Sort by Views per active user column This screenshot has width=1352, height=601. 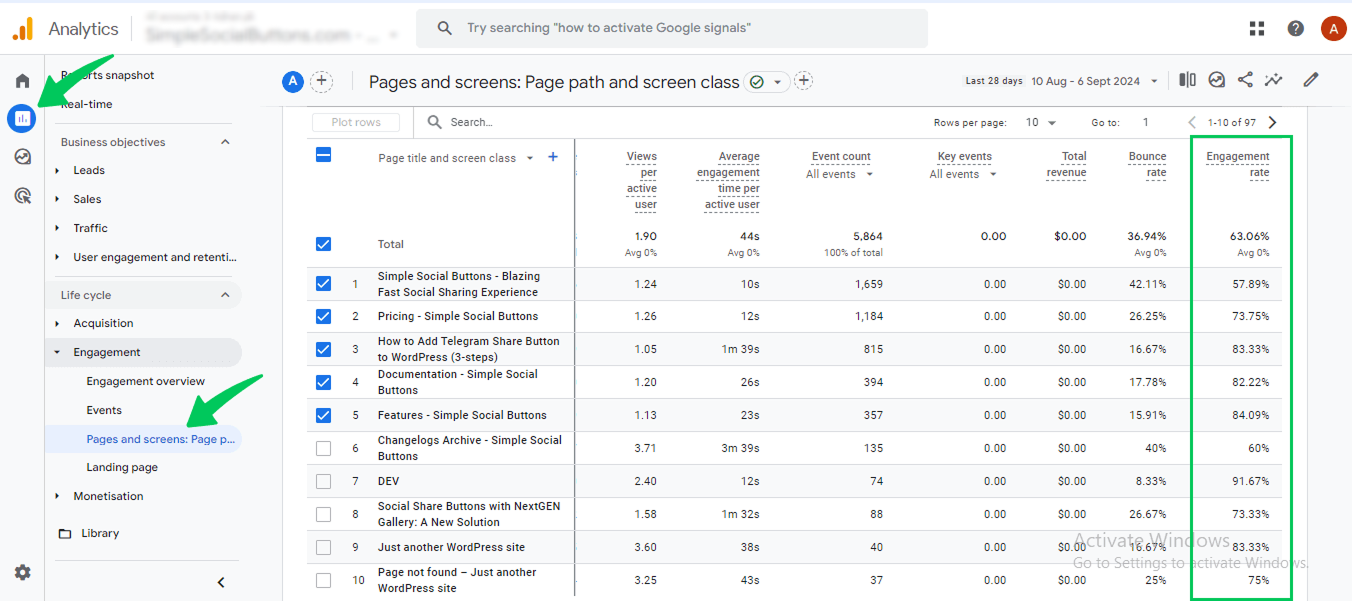click(642, 180)
